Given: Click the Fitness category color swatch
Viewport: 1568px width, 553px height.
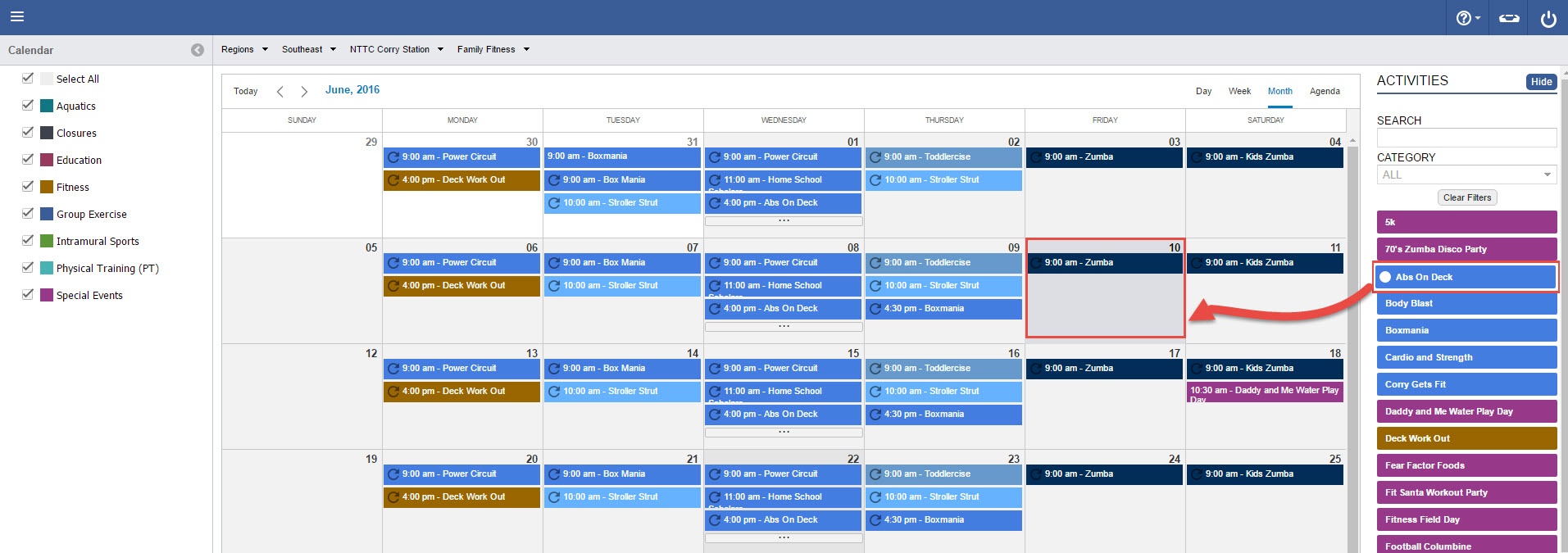Looking at the screenshot, I should point(47,187).
